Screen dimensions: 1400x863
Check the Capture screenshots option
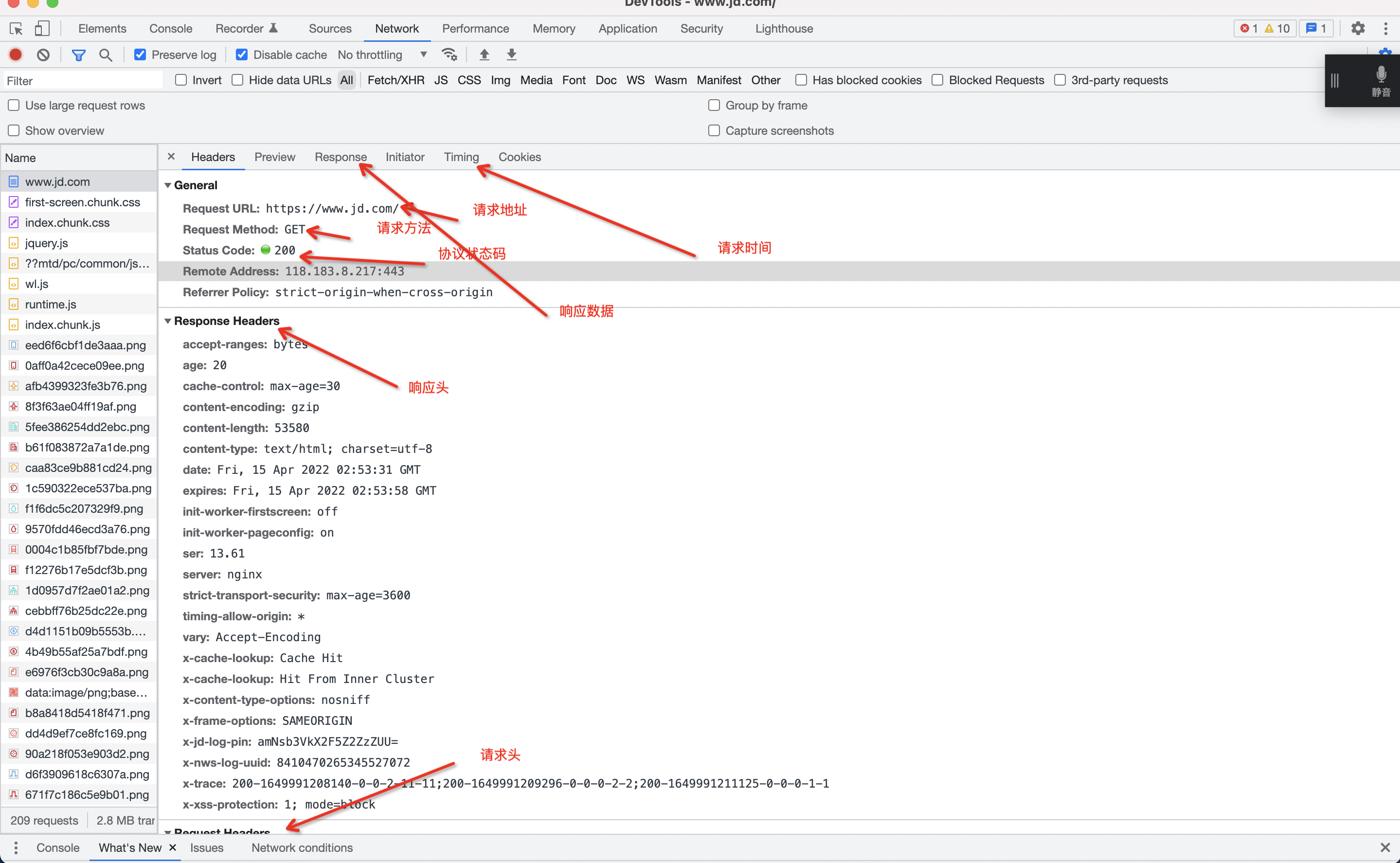pos(714,131)
